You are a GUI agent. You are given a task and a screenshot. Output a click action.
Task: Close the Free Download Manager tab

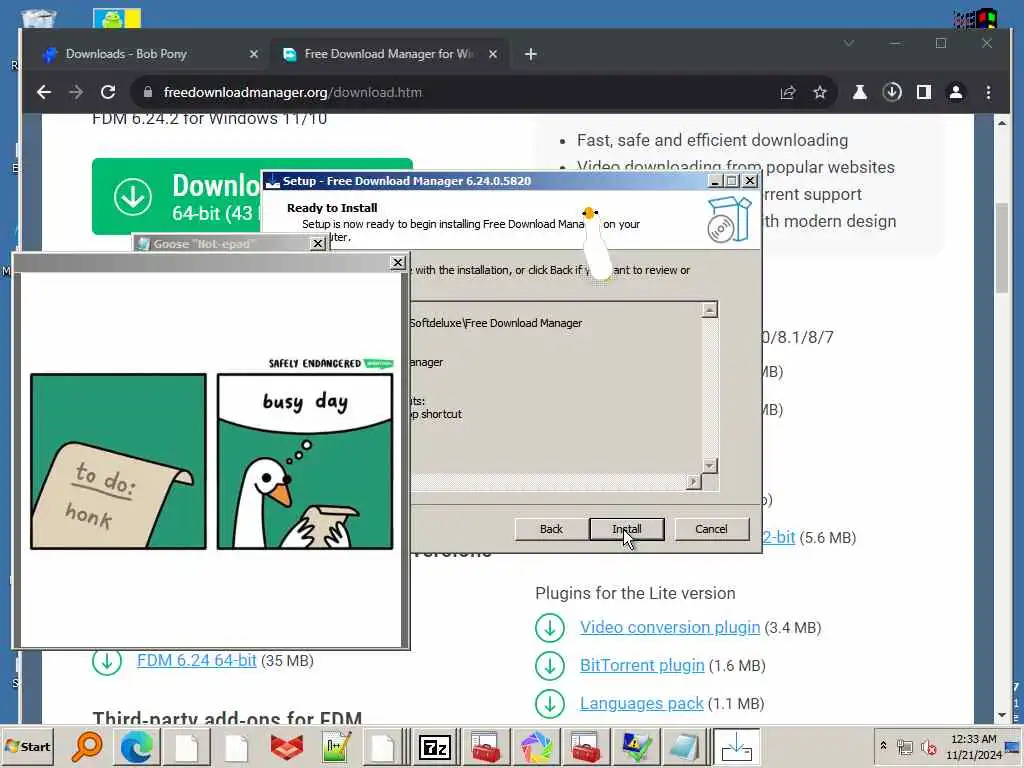point(493,54)
